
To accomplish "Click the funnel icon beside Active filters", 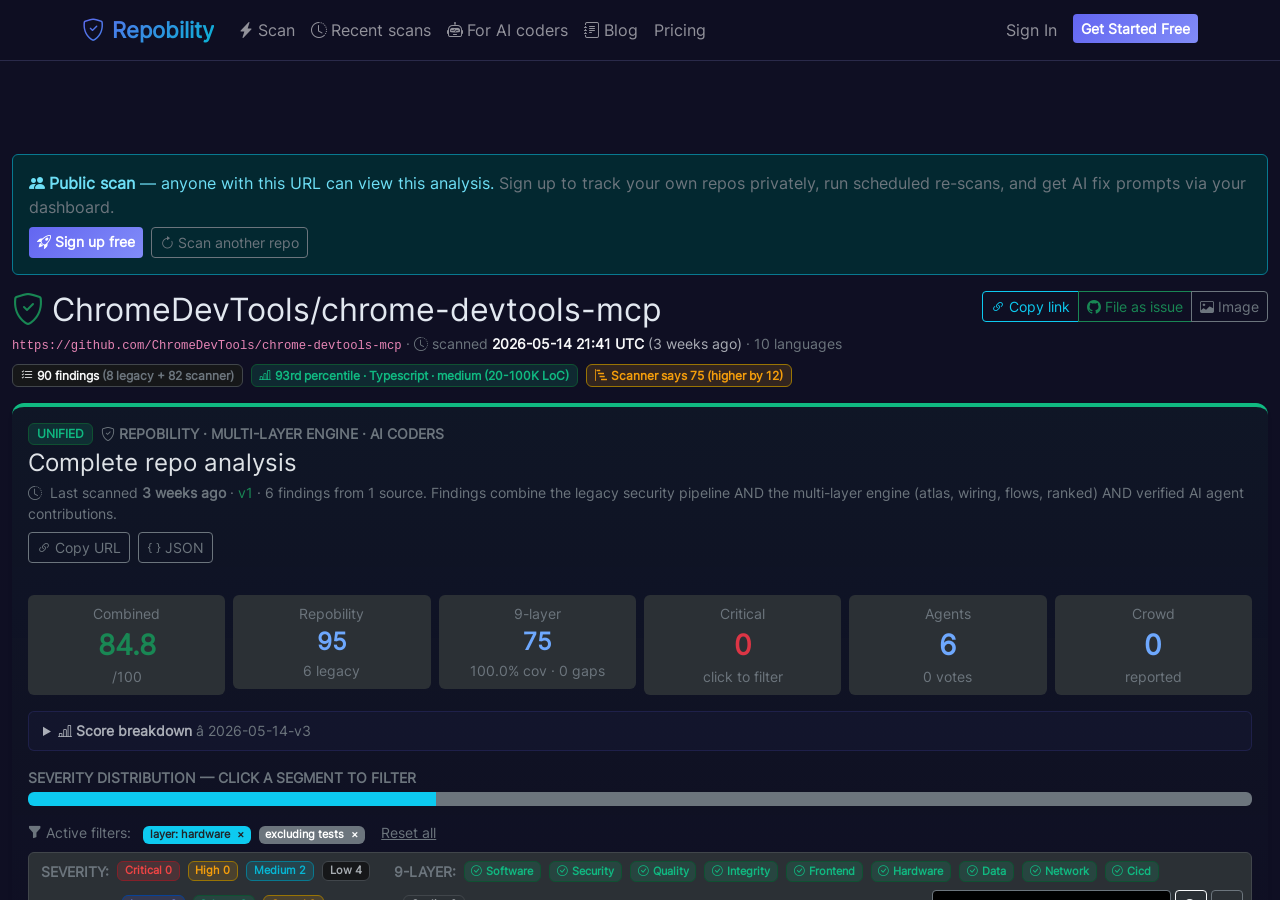I will pyautogui.click(x=35, y=832).
